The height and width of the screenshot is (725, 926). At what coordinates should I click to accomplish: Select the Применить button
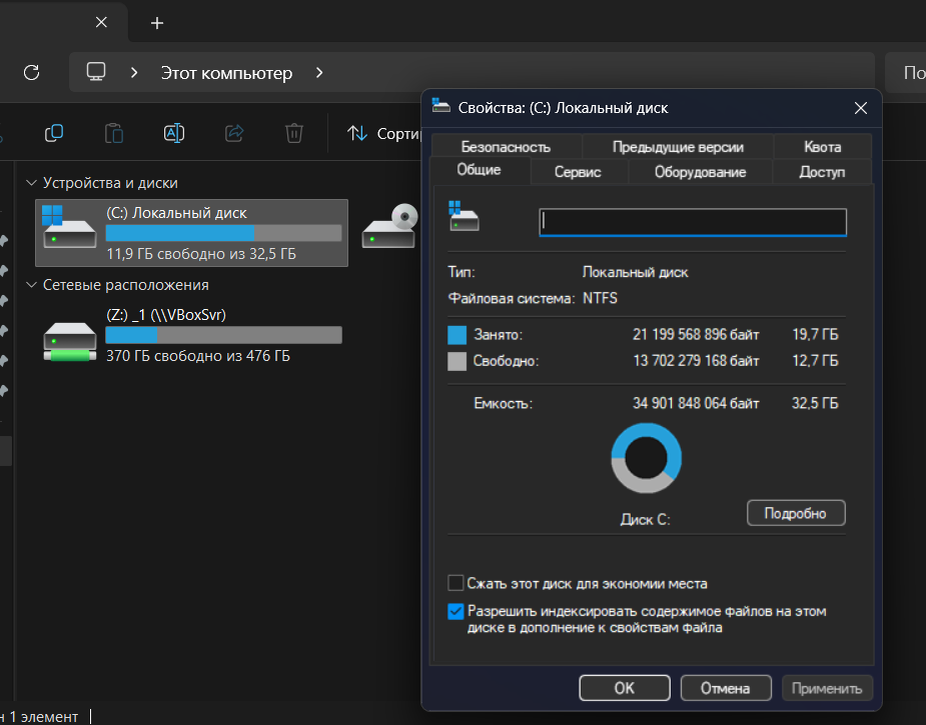(x=827, y=688)
